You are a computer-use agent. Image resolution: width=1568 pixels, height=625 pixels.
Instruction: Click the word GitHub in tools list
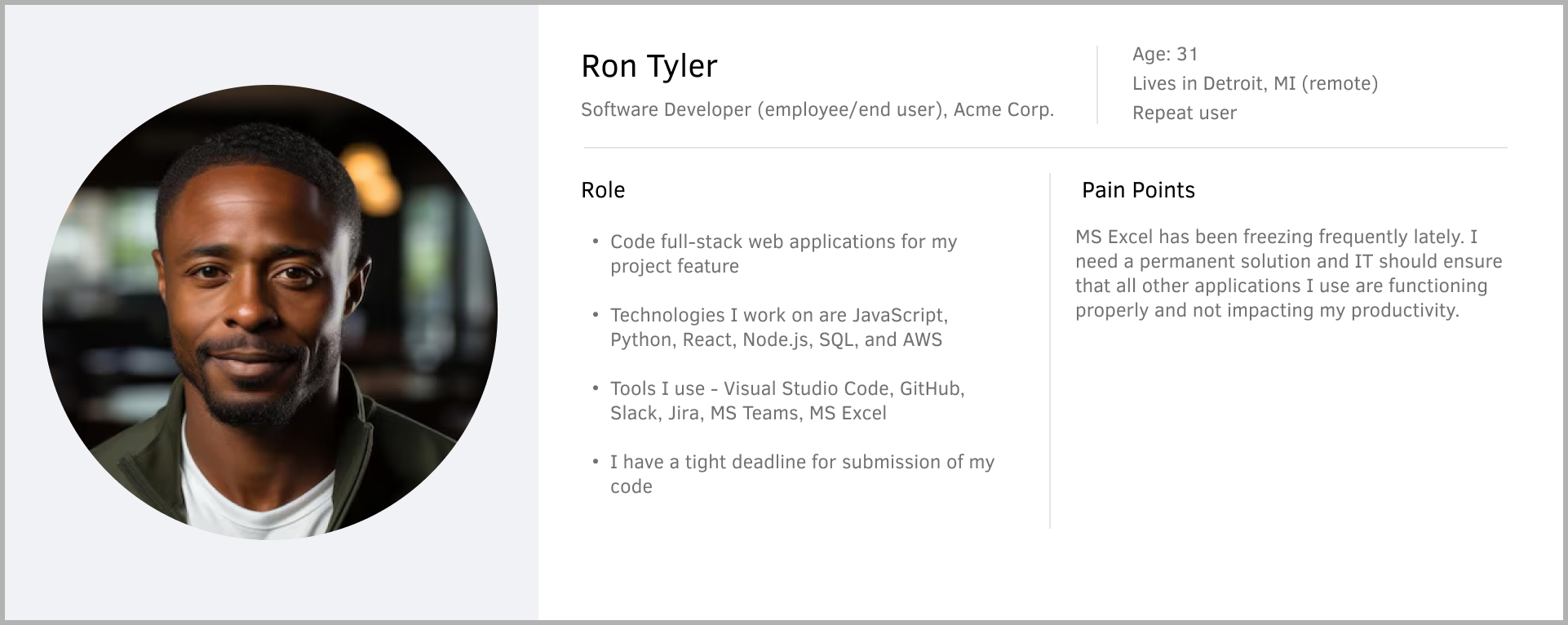point(930,388)
